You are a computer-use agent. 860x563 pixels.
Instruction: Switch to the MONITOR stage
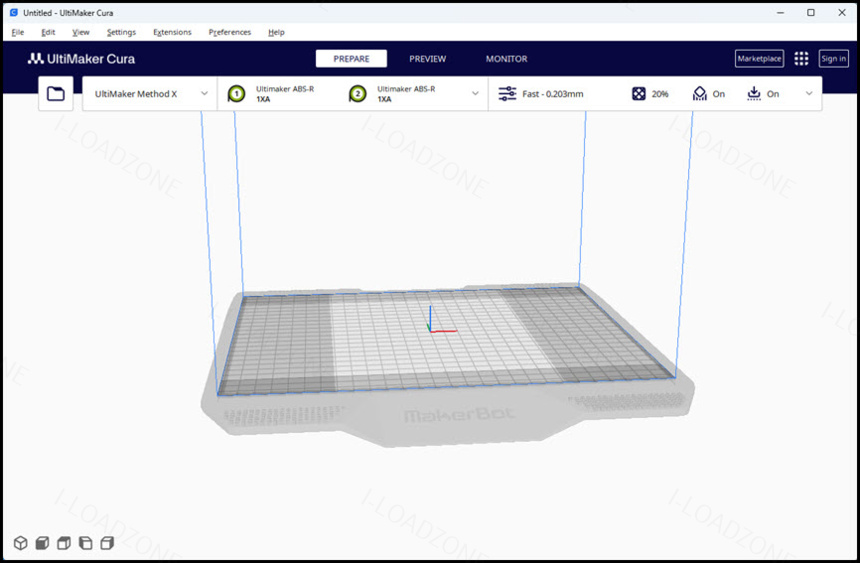[506, 59]
